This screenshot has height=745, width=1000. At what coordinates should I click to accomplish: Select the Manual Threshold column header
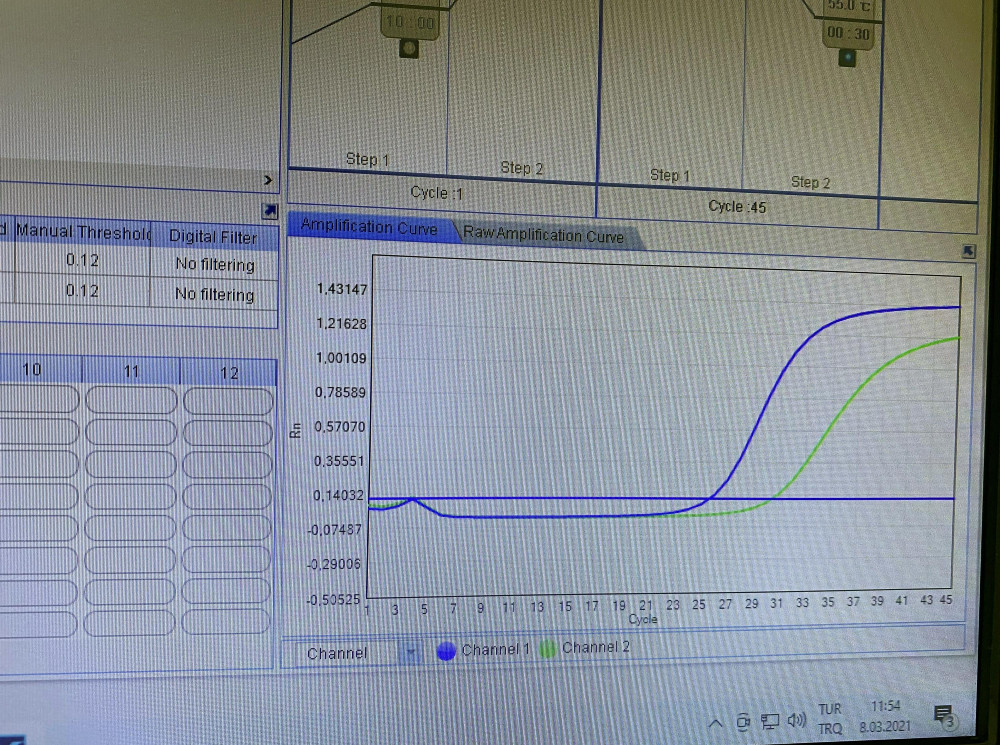pyautogui.click(x=82, y=232)
